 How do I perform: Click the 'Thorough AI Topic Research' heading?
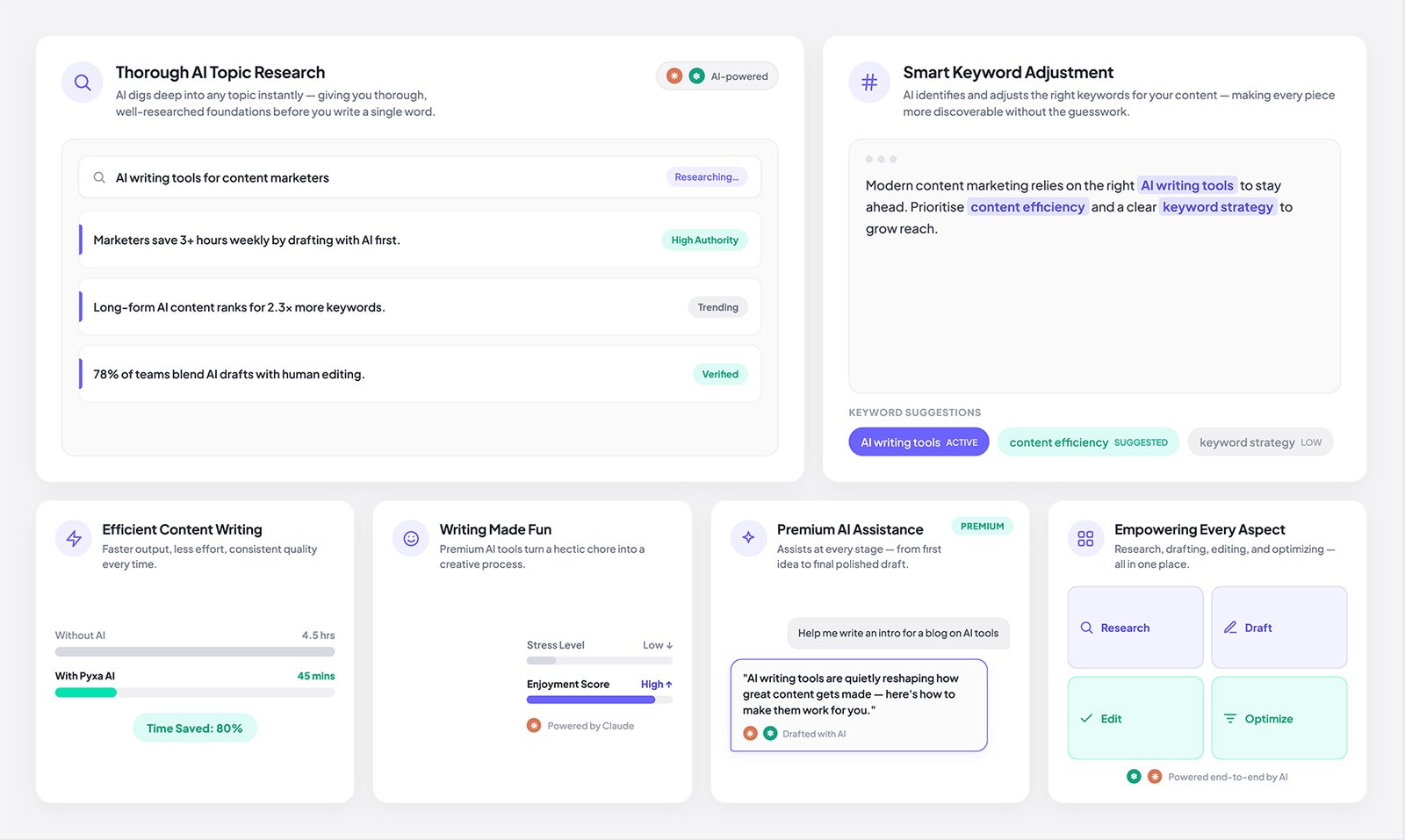220,72
